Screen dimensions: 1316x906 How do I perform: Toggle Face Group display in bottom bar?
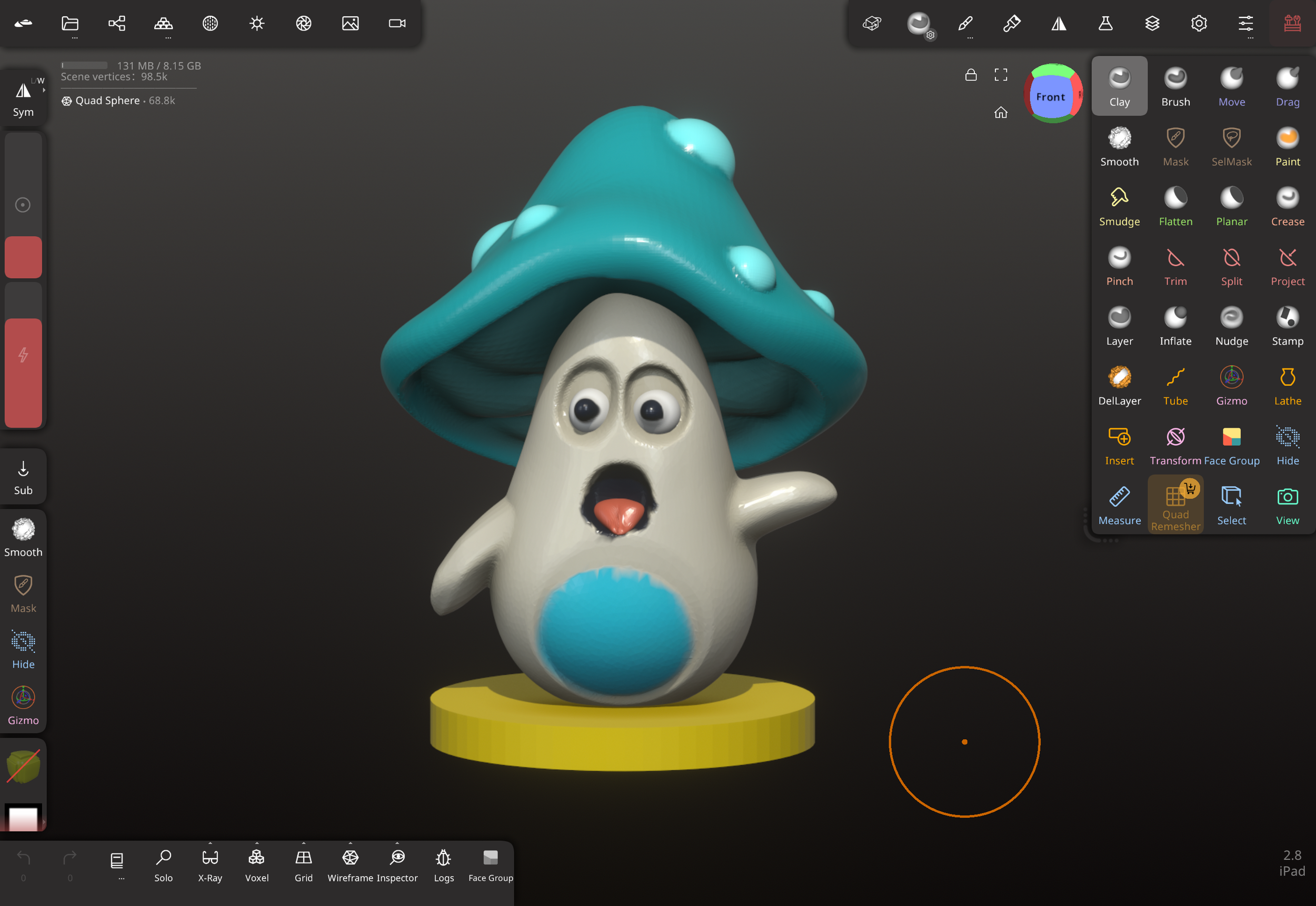point(490,865)
